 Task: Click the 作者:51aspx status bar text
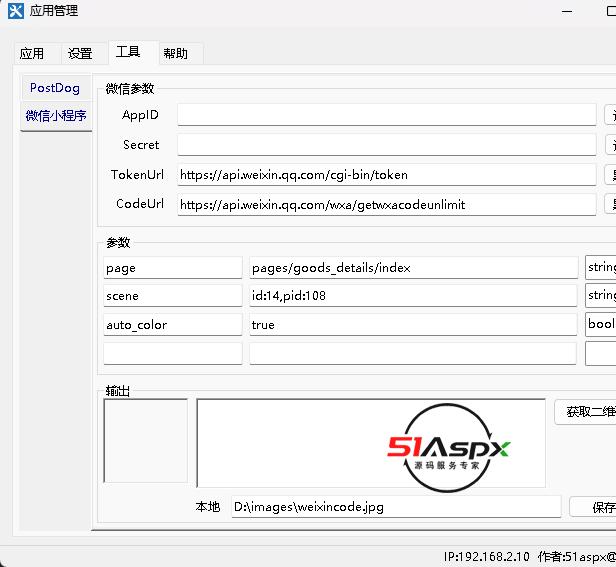point(577,557)
